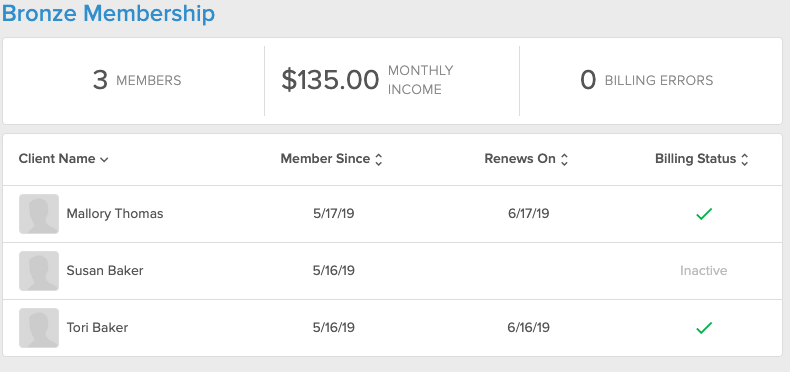Click the Bronze Membership page title
790x372 pixels.
[108, 13]
